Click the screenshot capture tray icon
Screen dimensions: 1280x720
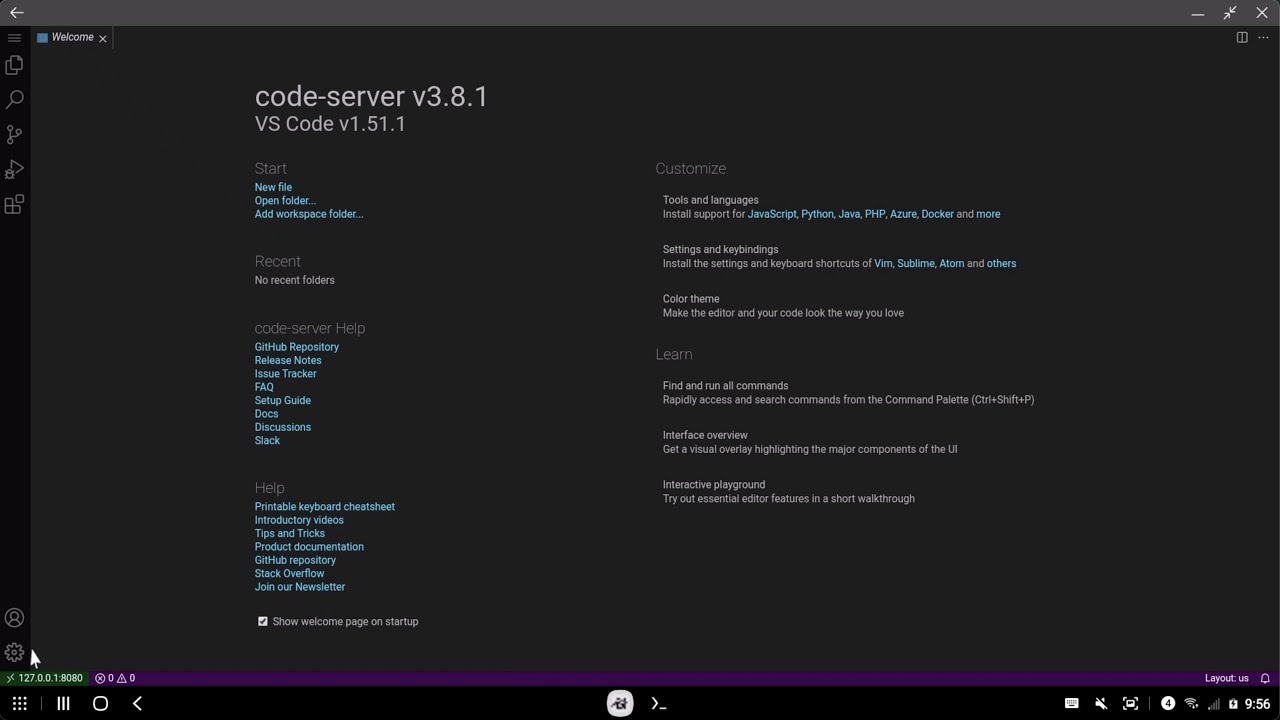[1131, 704]
